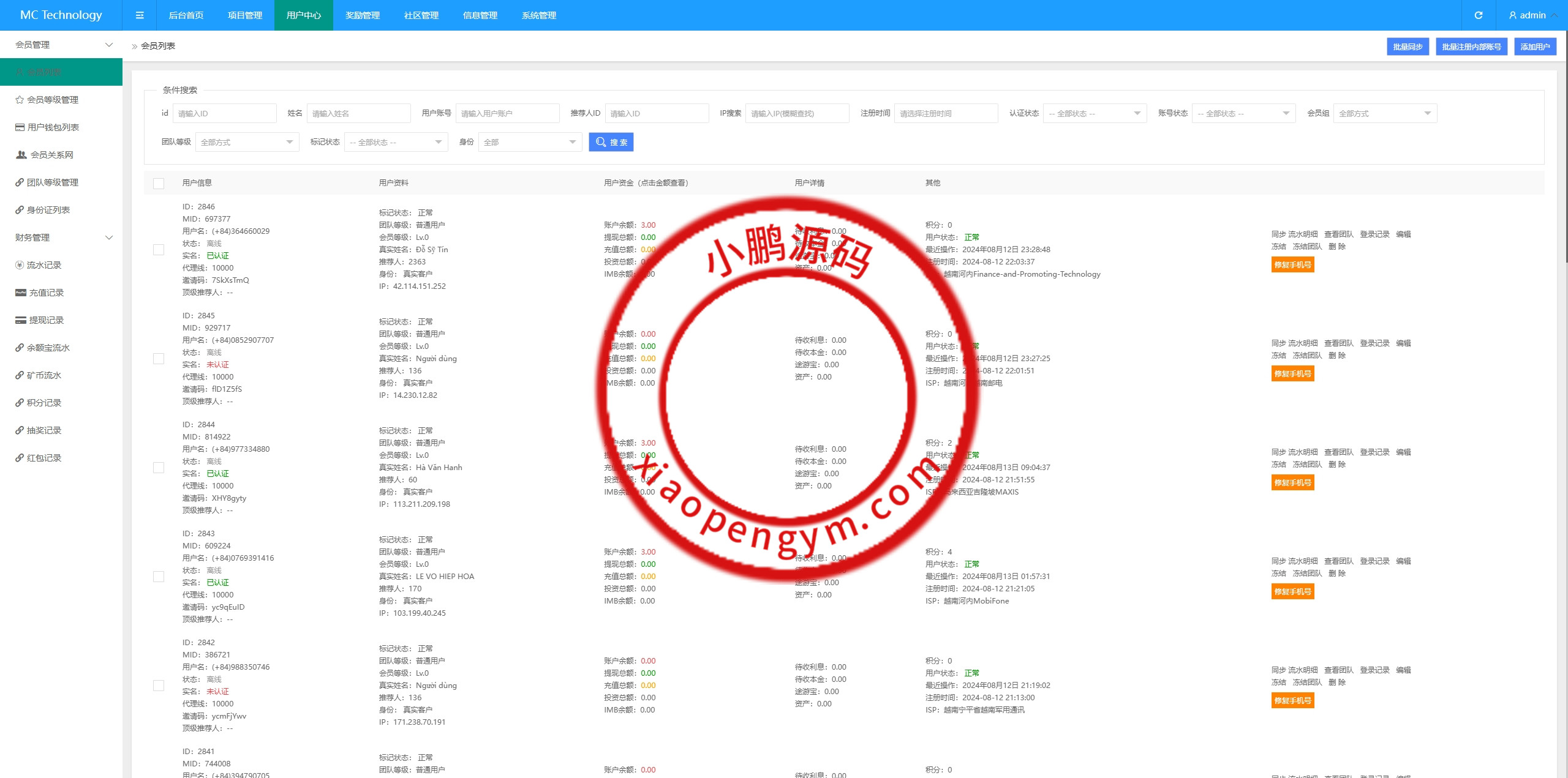Check the row checkbox for user ID 2846
This screenshot has width=1568, height=778.
(x=159, y=250)
